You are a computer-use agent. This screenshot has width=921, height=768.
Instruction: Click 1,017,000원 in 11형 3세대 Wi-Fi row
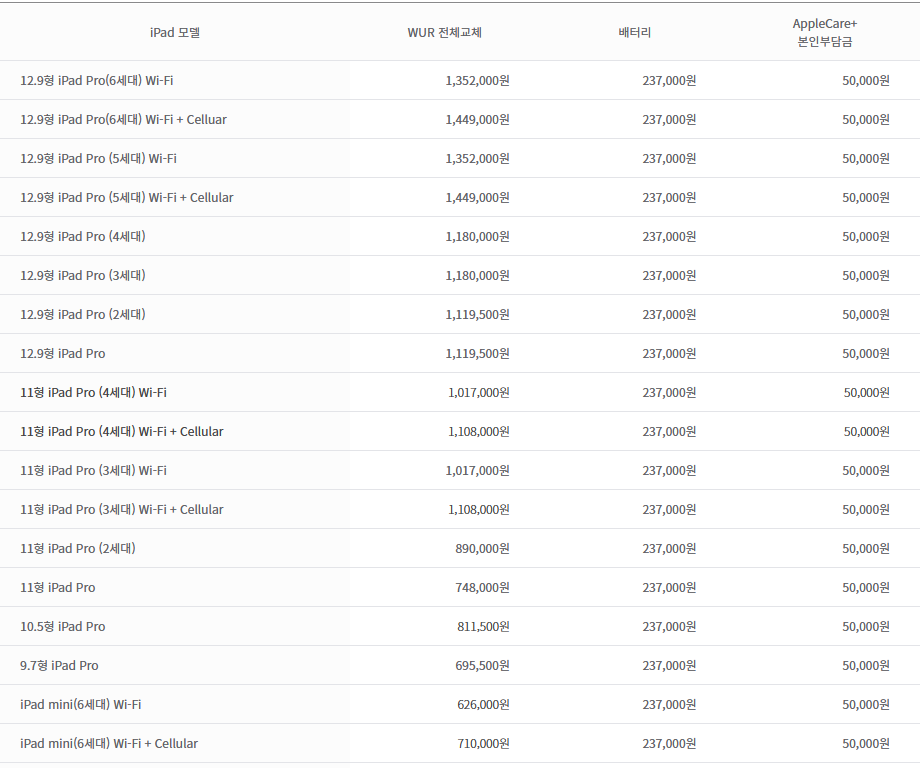[x=478, y=470]
